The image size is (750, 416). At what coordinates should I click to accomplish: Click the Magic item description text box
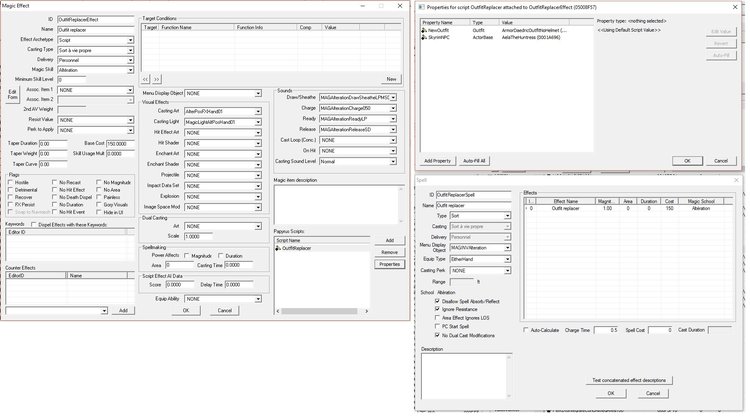339,205
